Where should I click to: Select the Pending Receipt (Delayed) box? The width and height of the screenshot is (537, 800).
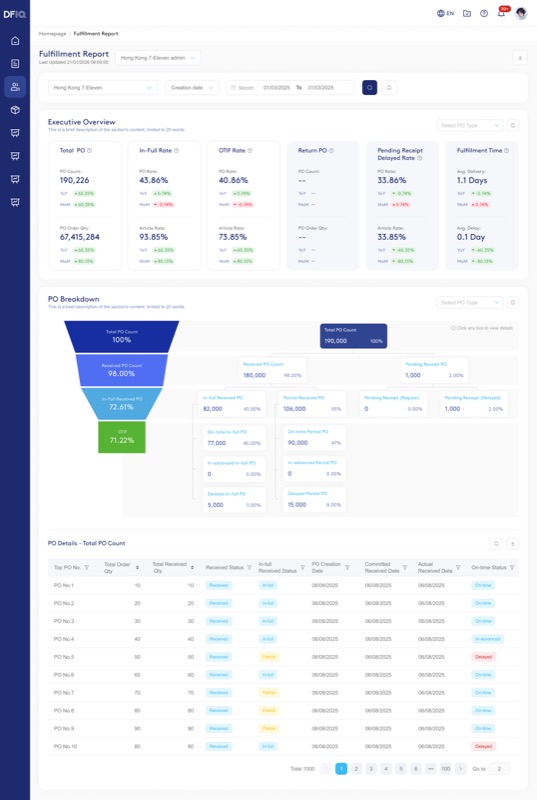474,404
